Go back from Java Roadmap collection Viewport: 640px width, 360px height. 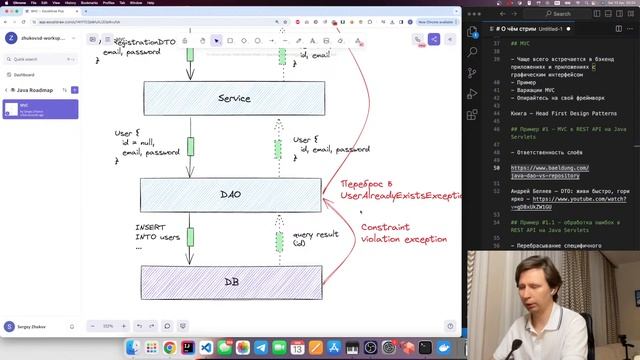click(x=6, y=90)
